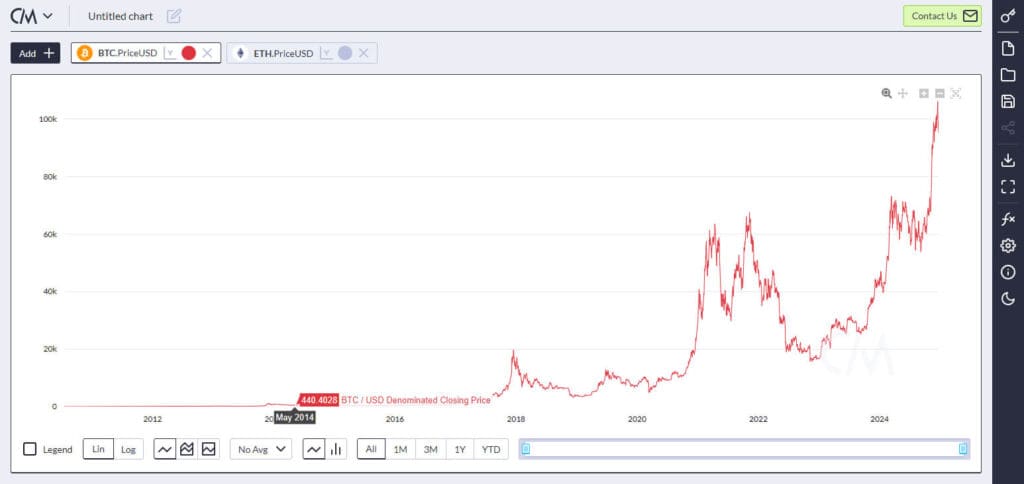The height and width of the screenshot is (484, 1024).
Task: Toggle dark mode with moon icon
Action: pos(1008,299)
